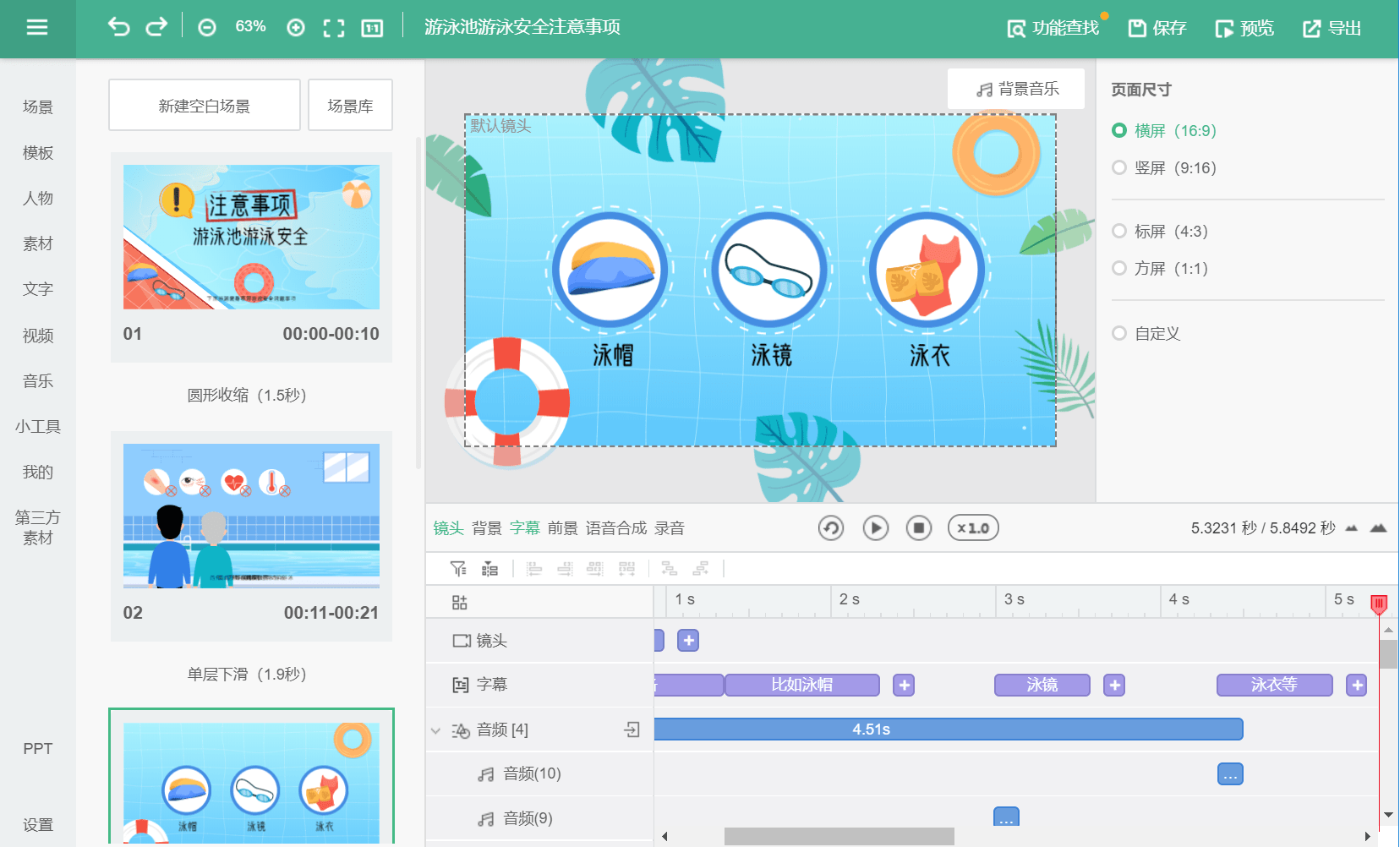
Task: Click the zoom-in magnifier icon in the top toolbar
Action: pos(295,27)
